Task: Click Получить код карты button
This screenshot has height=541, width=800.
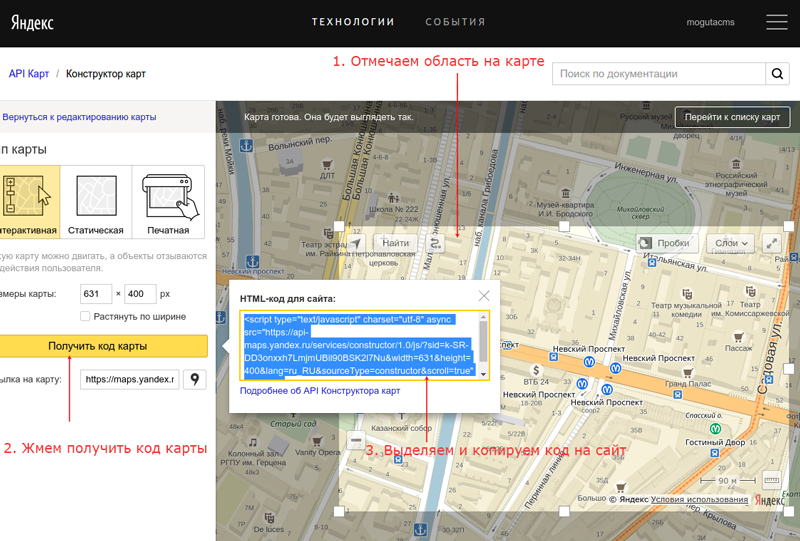Action: point(98,346)
